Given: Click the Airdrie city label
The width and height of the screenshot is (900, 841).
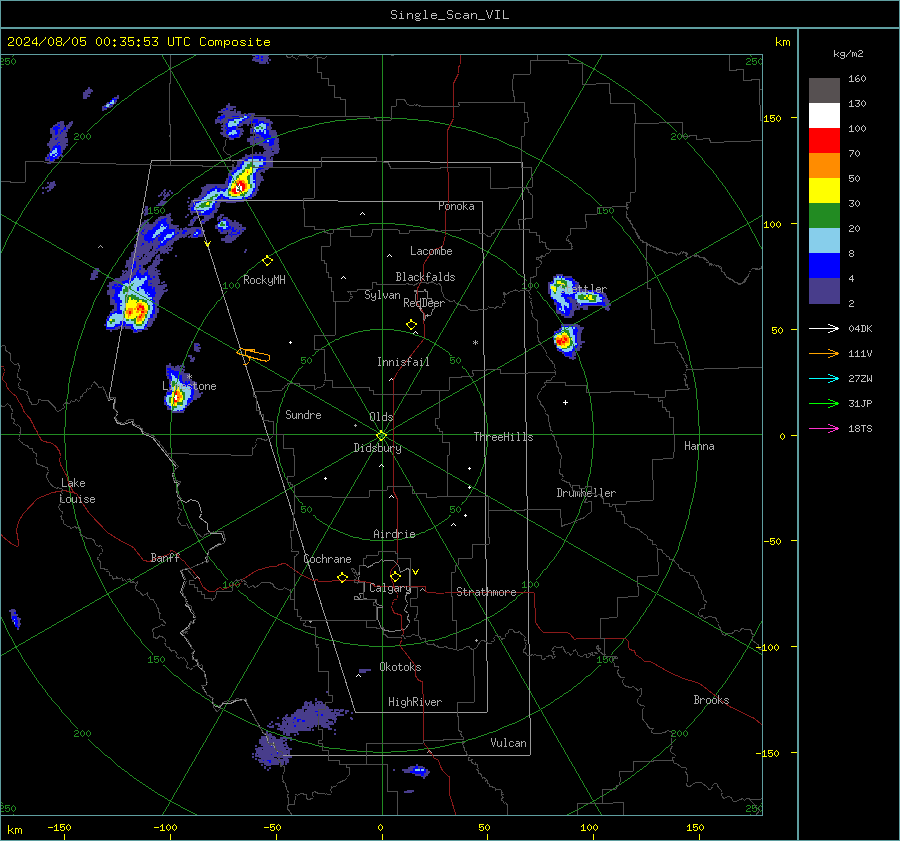Looking at the screenshot, I should (x=394, y=534).
